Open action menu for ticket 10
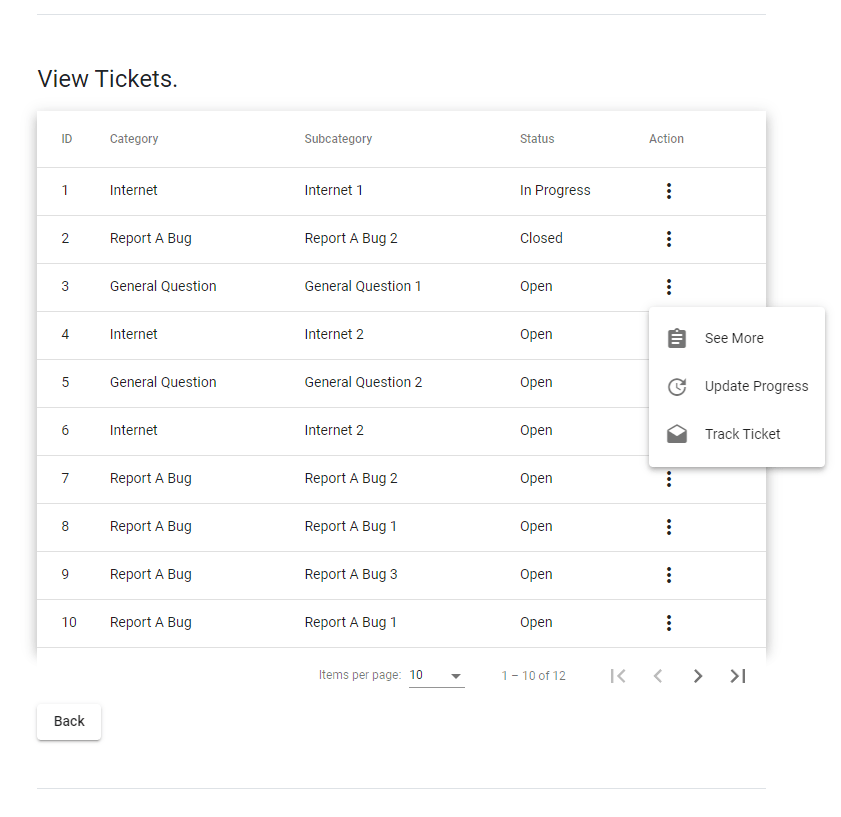The image size is (841, 817). click(668, 623)
